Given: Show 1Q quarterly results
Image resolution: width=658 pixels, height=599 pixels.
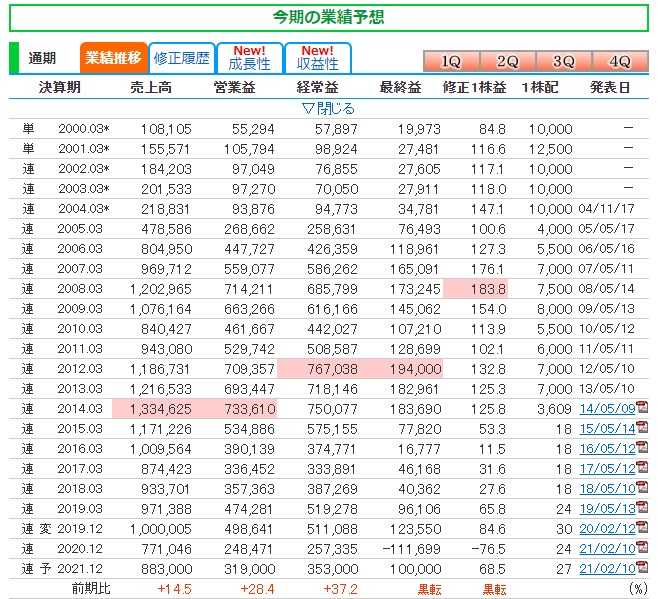Looking at the screenshot, I should pyautogui.click(x=451, y=60).
